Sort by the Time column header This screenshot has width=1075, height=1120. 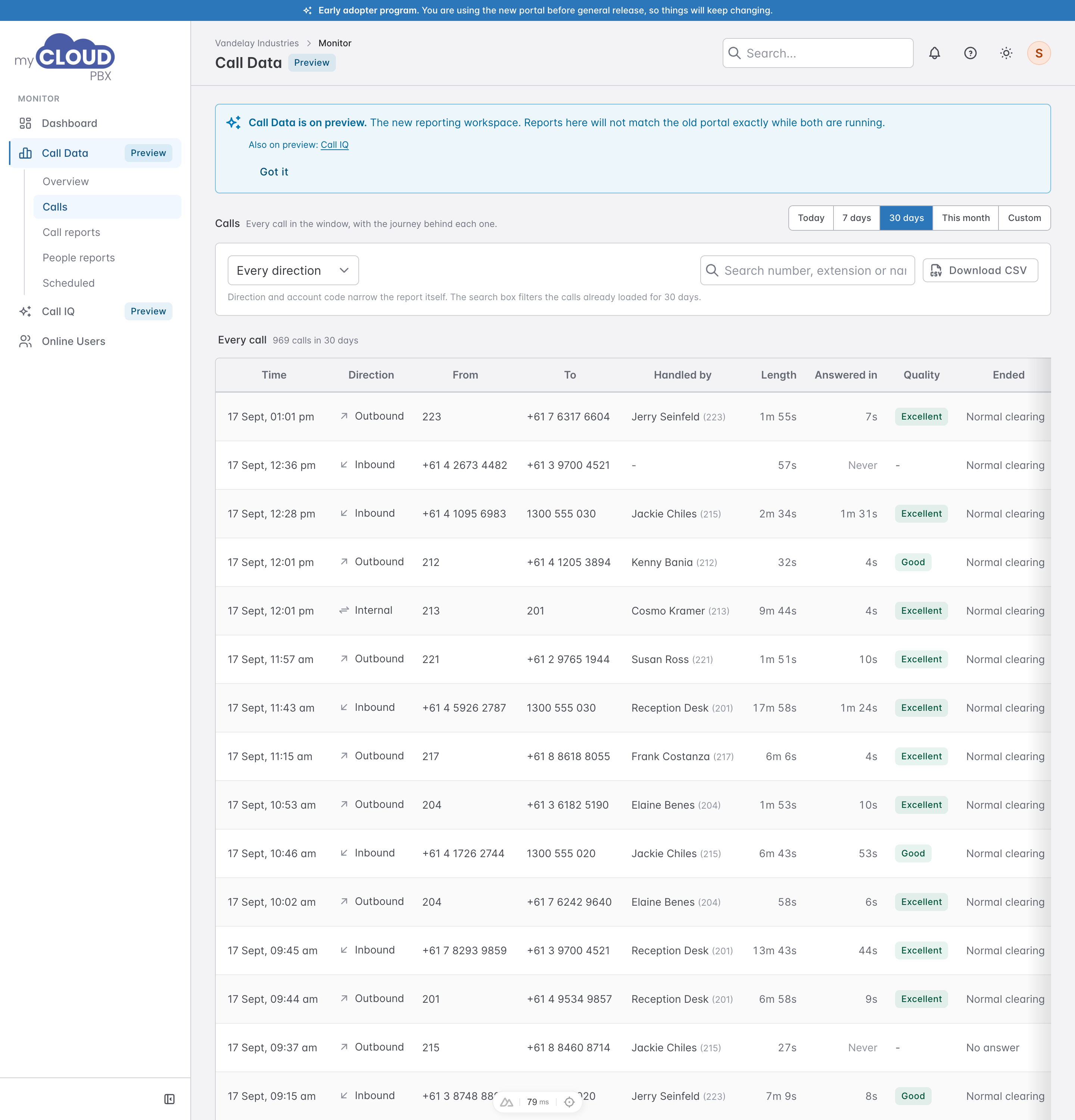(x=274, y=375)
